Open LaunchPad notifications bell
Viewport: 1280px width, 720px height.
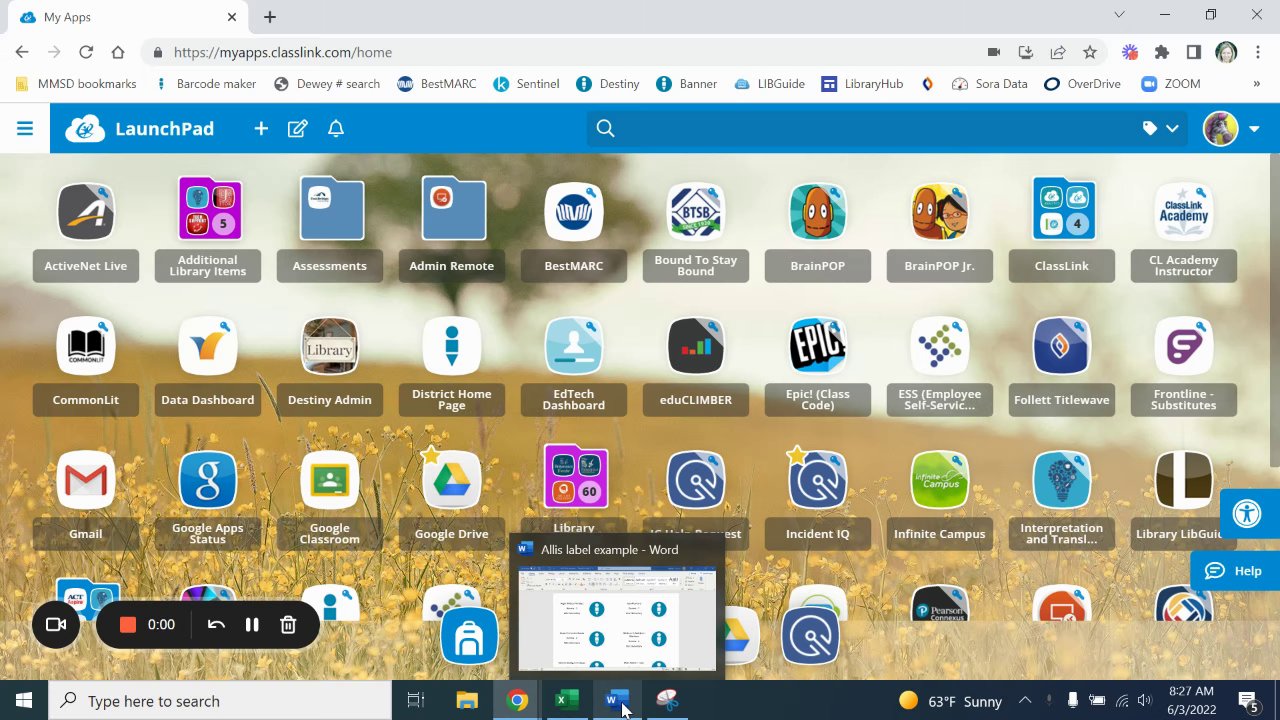click(x=336, y=128)
